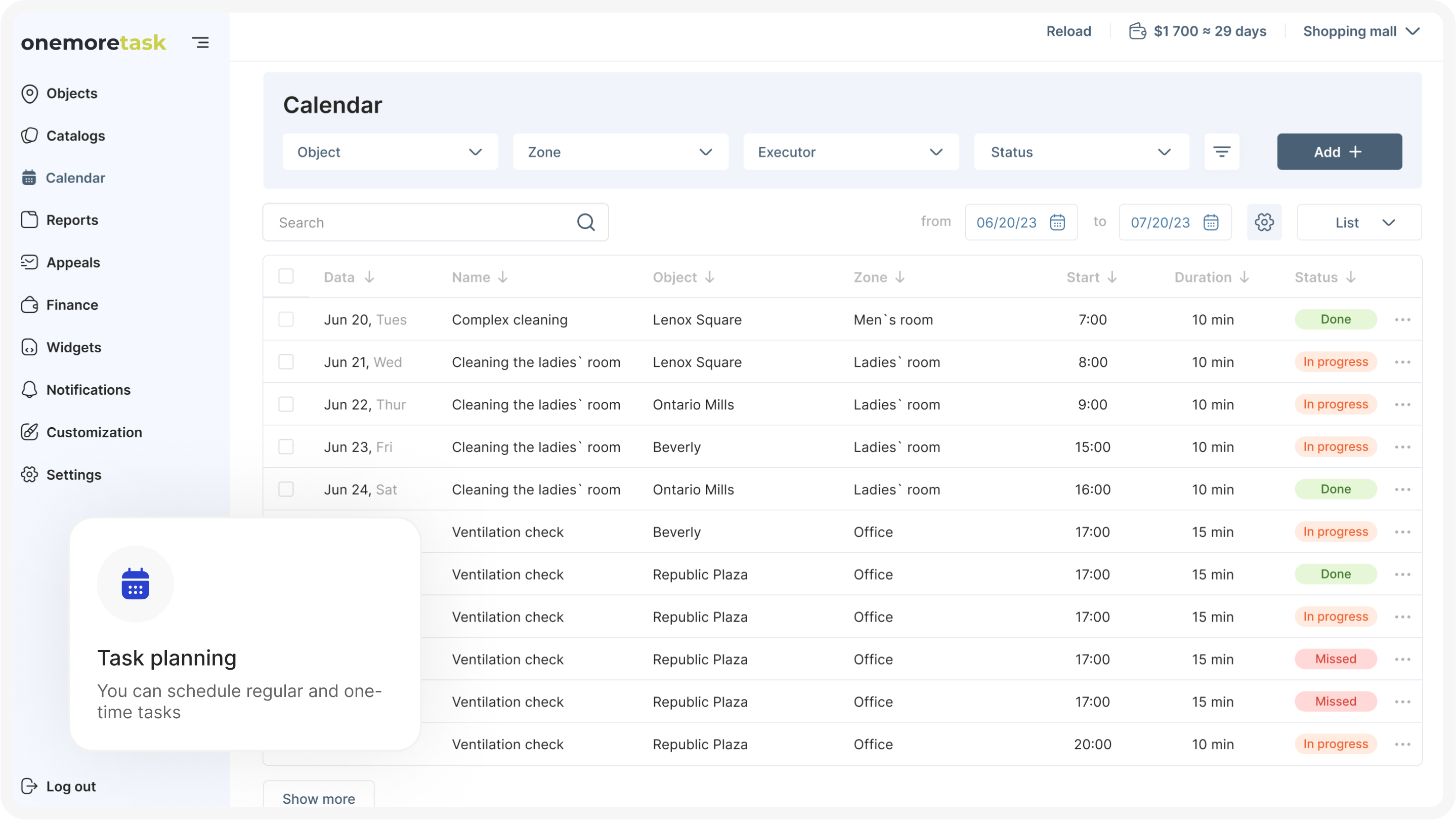Viewport: 1456px width, 820px height.
Task: Check the Jun 20 Complex cleaning row checkbox
Action: [286, 319]
